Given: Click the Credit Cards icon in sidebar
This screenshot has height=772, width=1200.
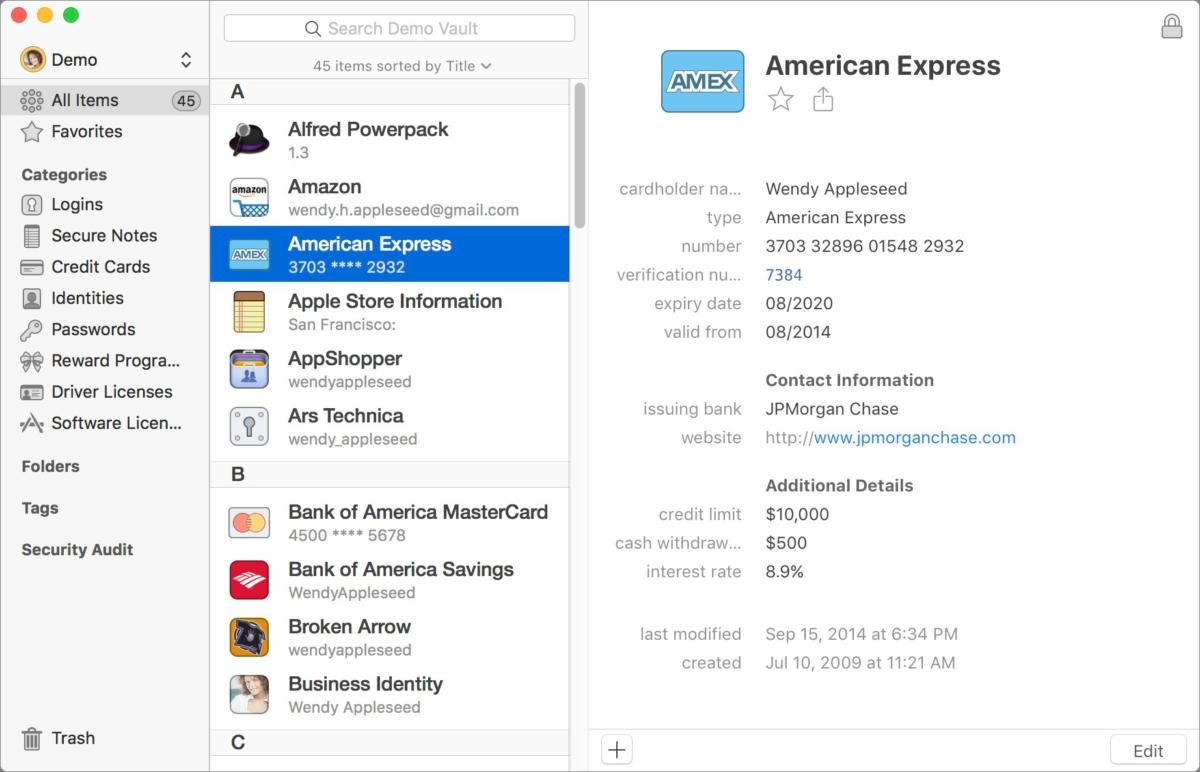Looking at the screenshot, I should 32,267.
